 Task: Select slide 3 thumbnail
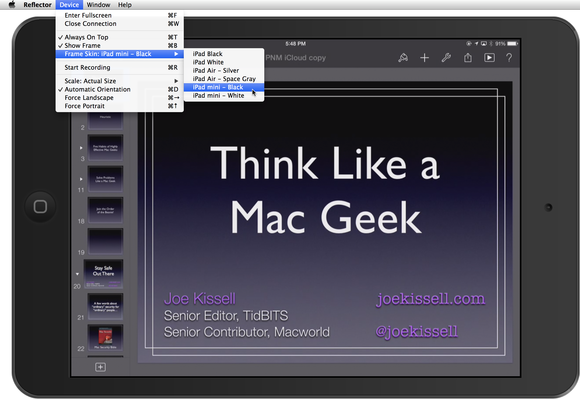(x=105, y=148)
